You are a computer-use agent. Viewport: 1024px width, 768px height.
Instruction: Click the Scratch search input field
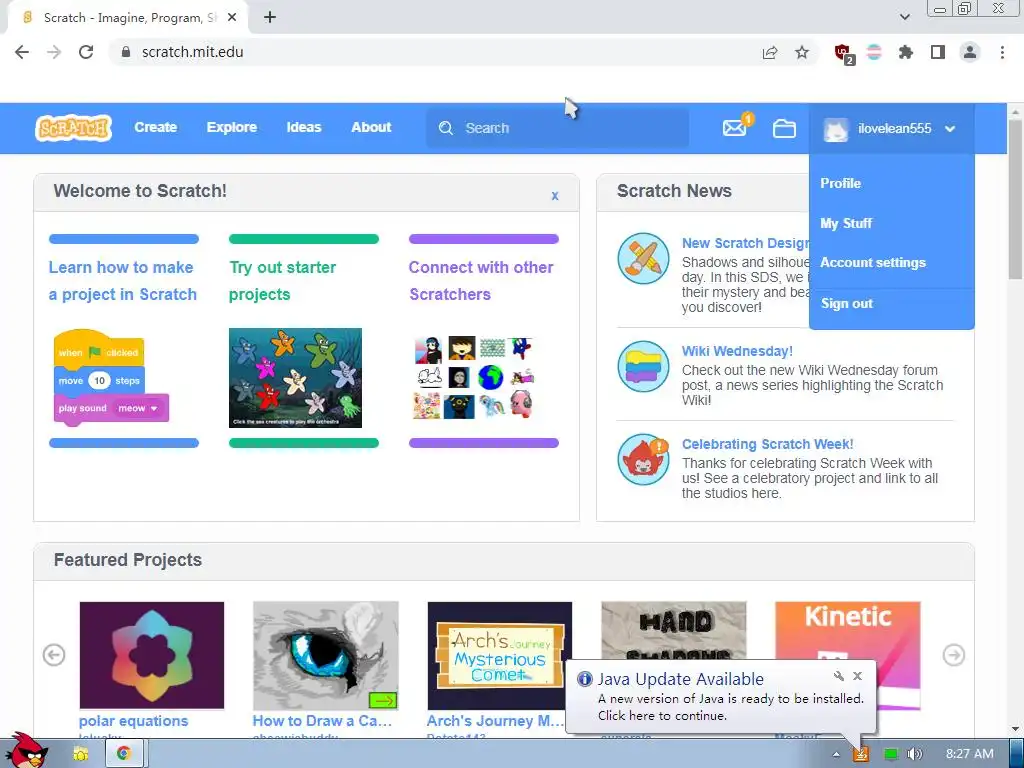557,128
